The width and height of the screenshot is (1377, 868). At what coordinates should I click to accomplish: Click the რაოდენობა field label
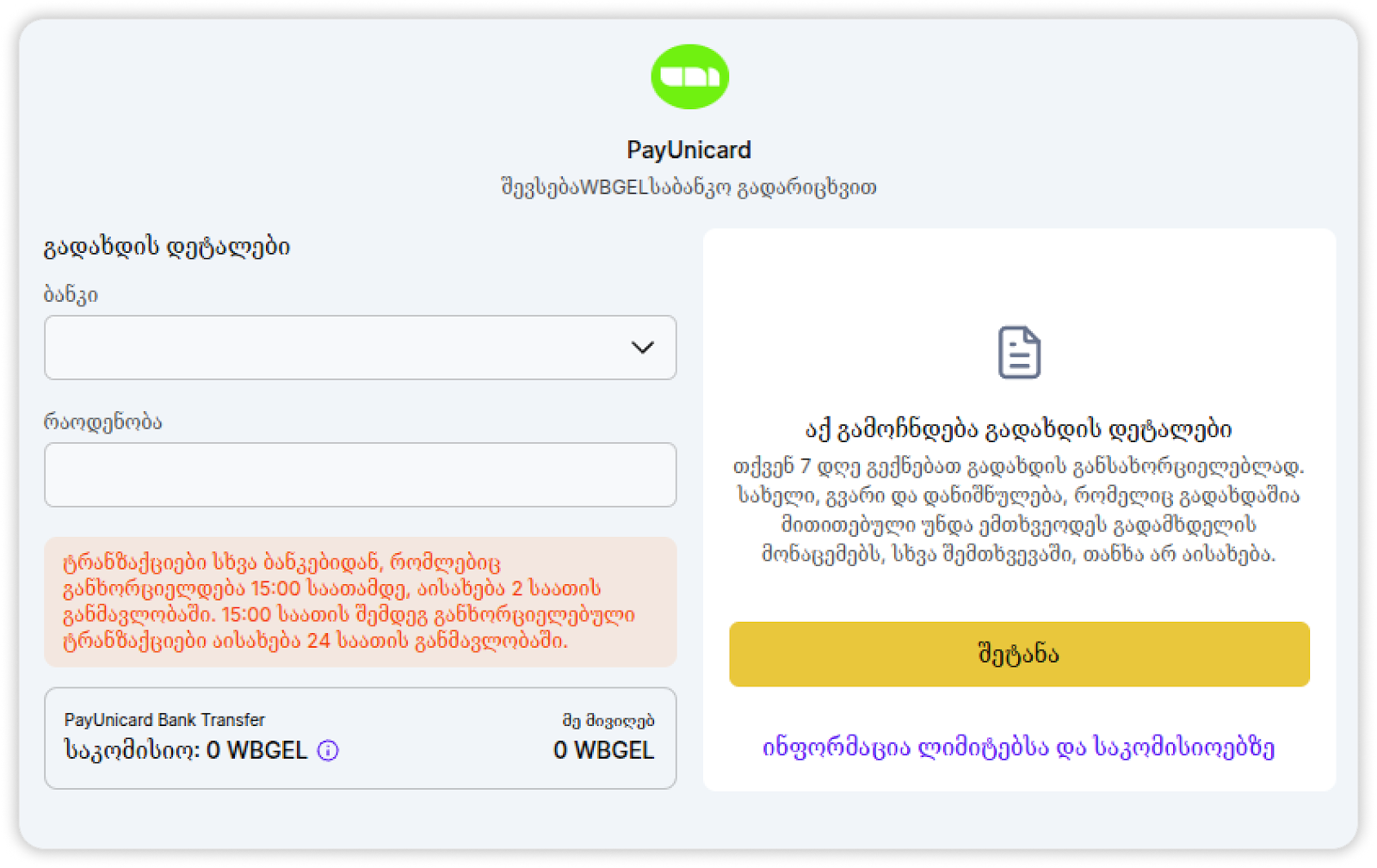tap(102, 422)
